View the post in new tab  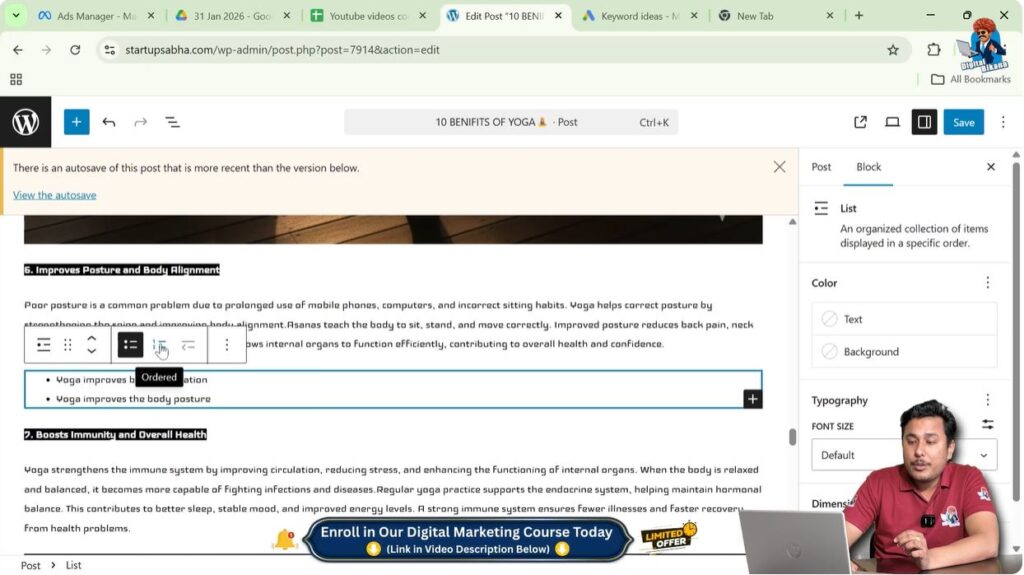pyautogui.click(x=860, y=122)
